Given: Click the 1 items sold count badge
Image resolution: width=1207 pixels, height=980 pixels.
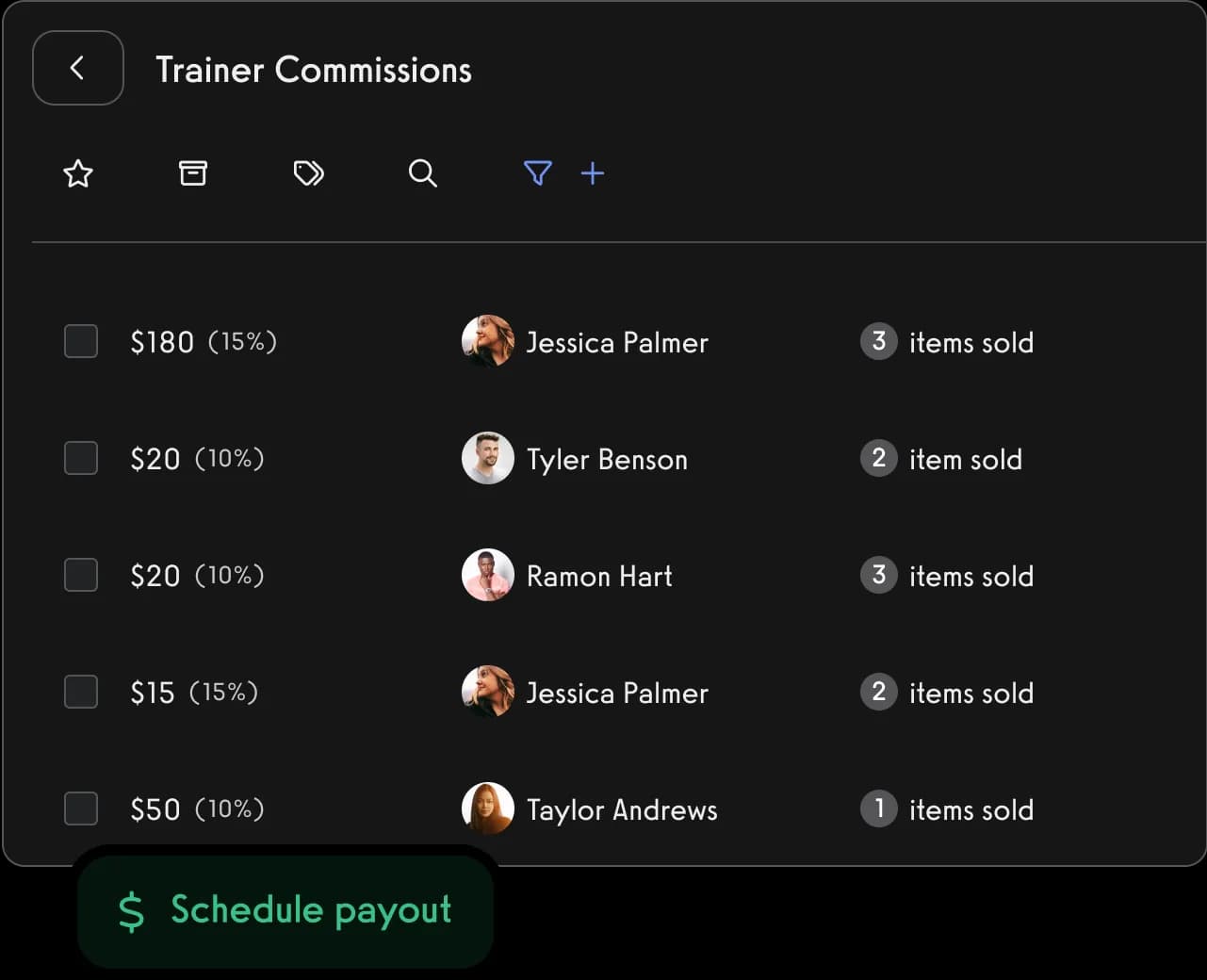Looking at the screenshot, I should (879, 808).
